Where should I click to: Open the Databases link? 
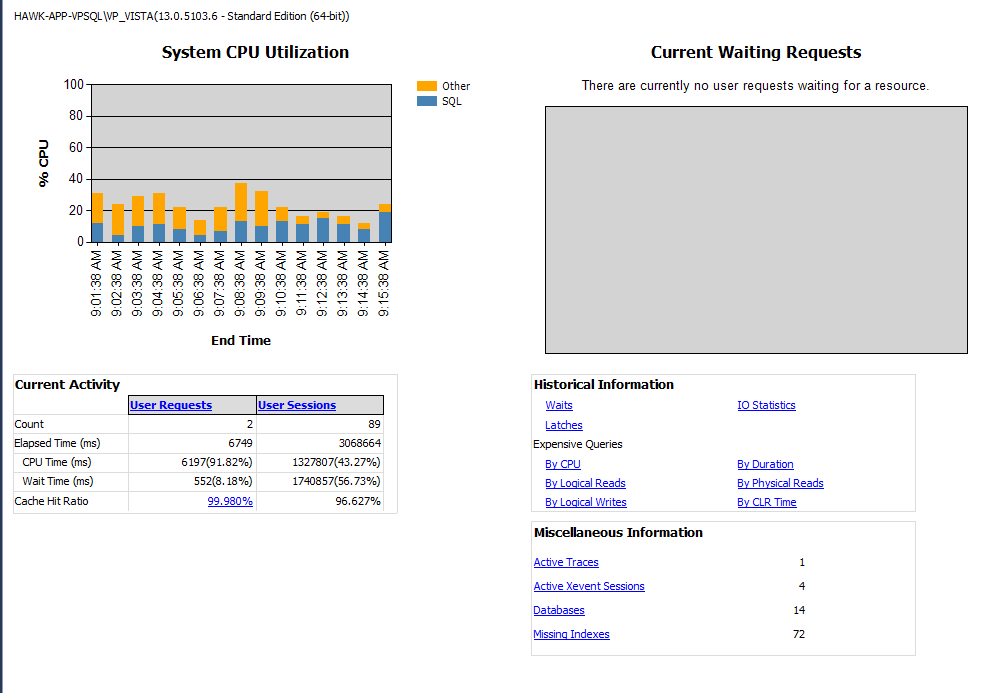(x=559, y=610)
